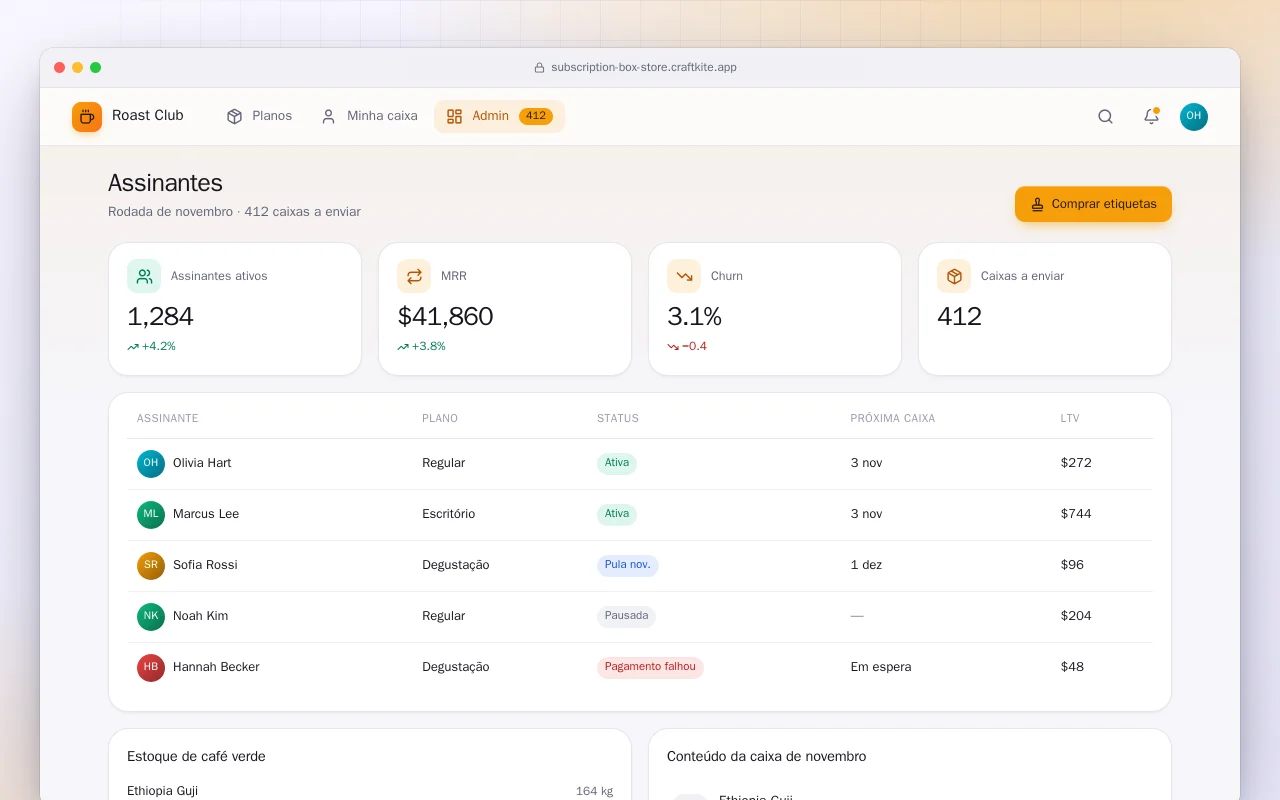The width and height of the screenshot is (1280, 800).
Task: Open the notifications bell
Action: (x=1151, y=117)
